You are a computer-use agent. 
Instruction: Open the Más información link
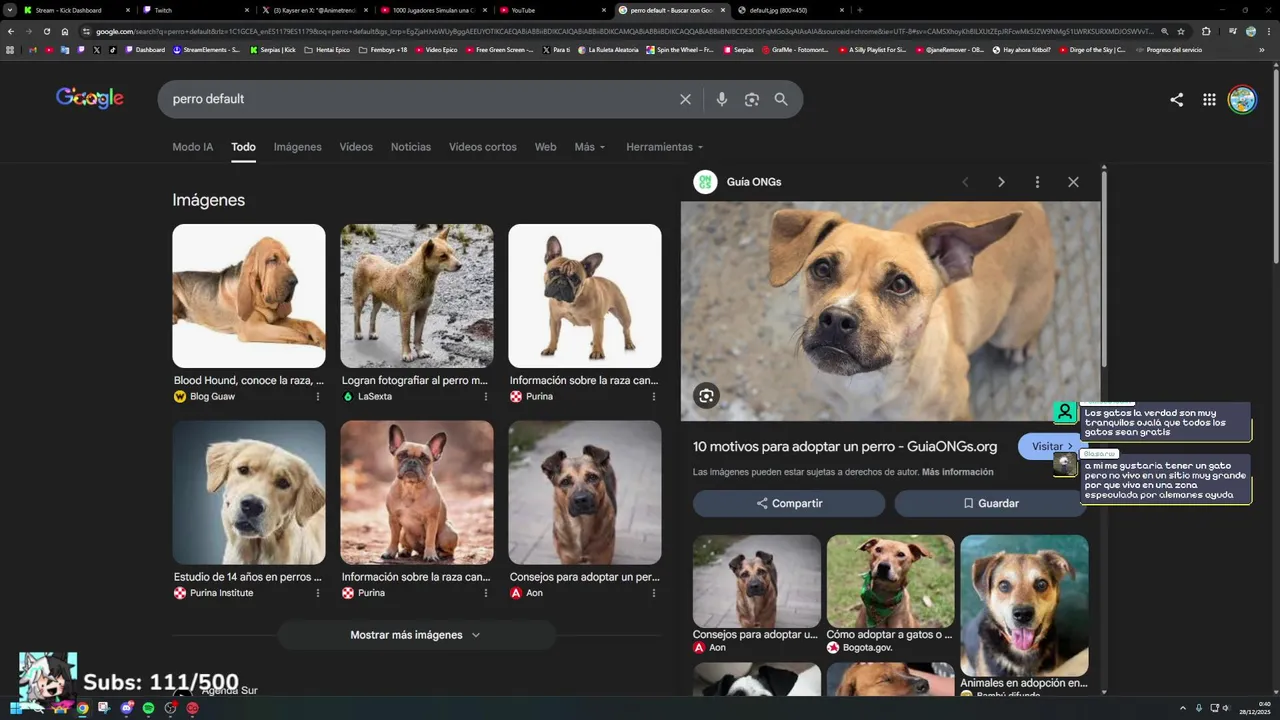point(957,472)
